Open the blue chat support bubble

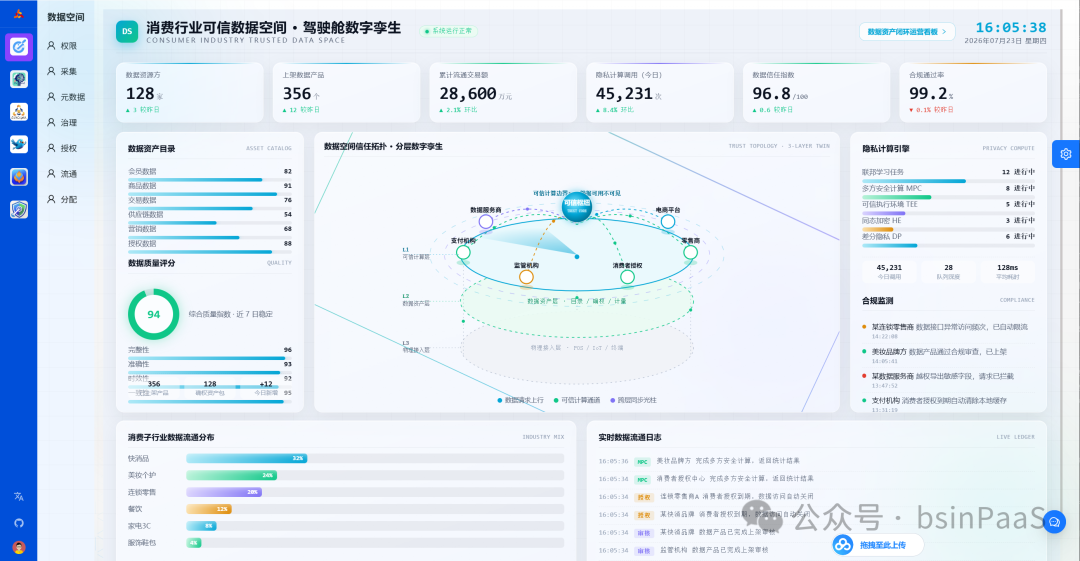1054,522
